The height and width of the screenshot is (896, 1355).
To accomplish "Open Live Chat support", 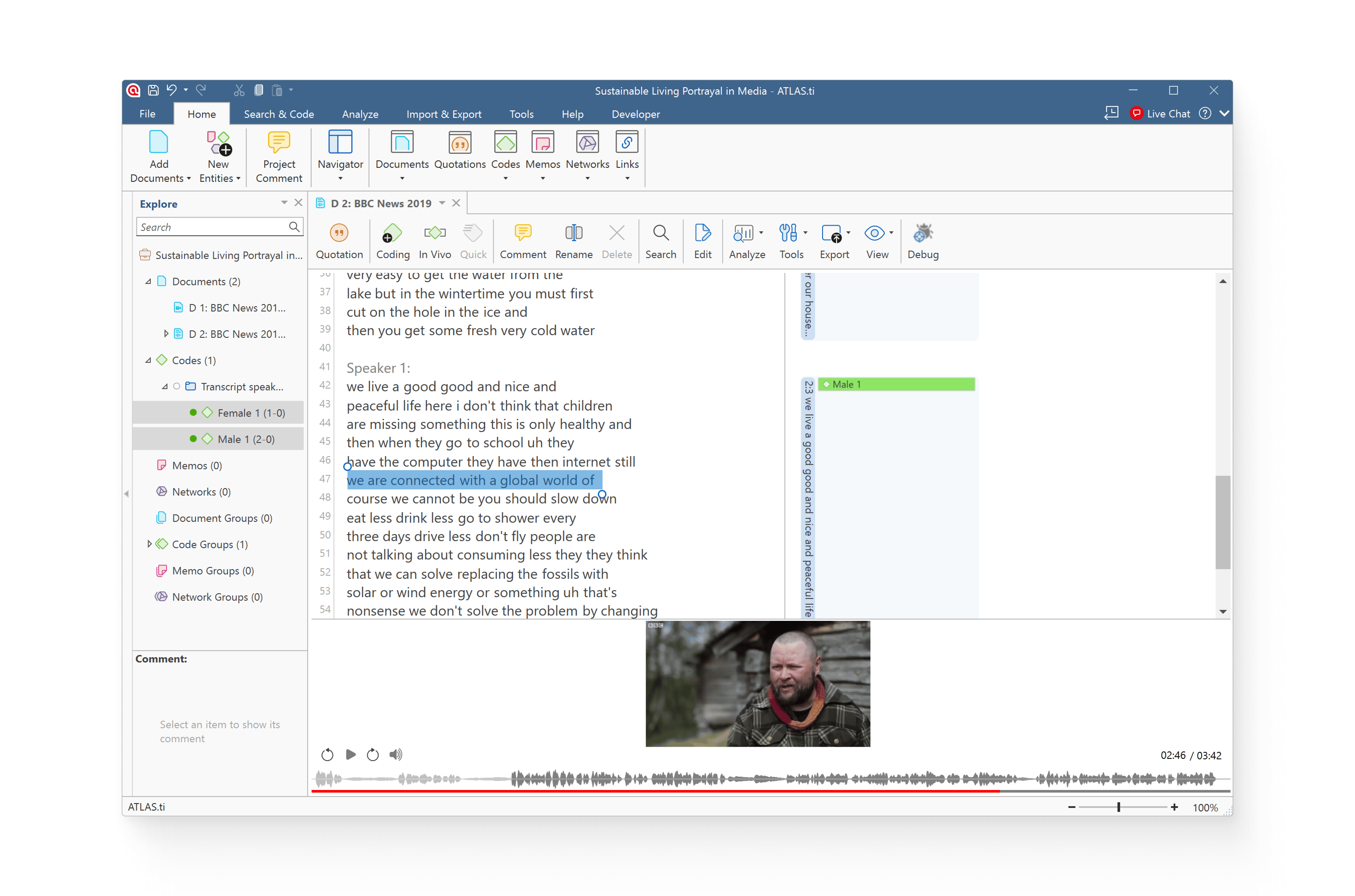I will point(1160,113).
